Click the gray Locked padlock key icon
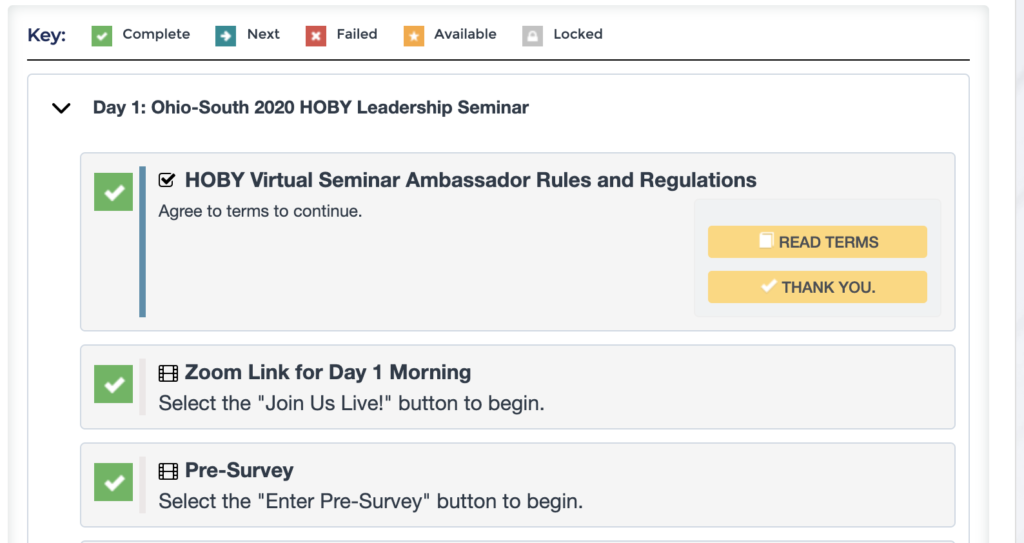 pyautogui.click(x=532, y=36)
